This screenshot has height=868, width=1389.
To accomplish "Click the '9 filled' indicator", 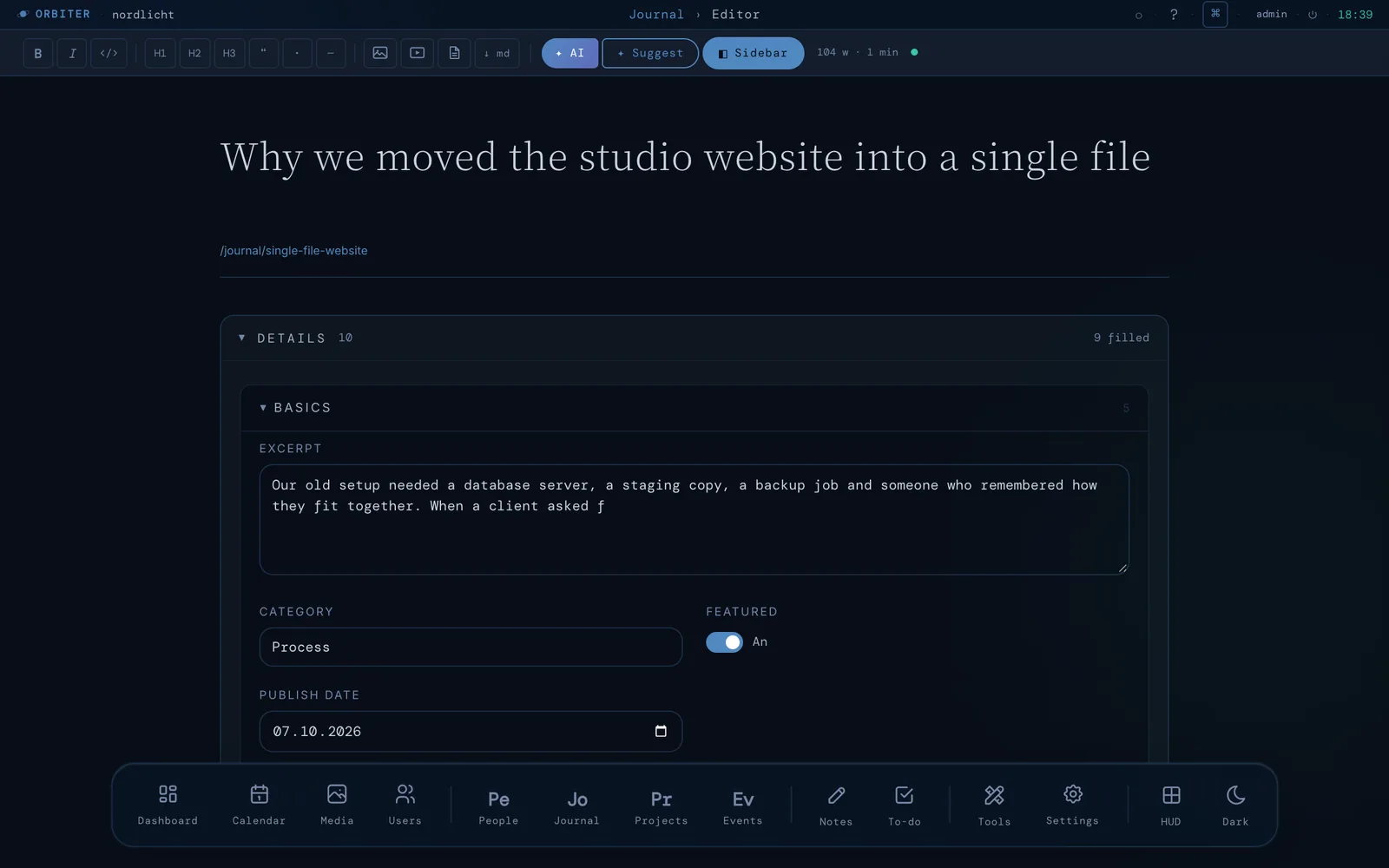I will (1122, 338).
